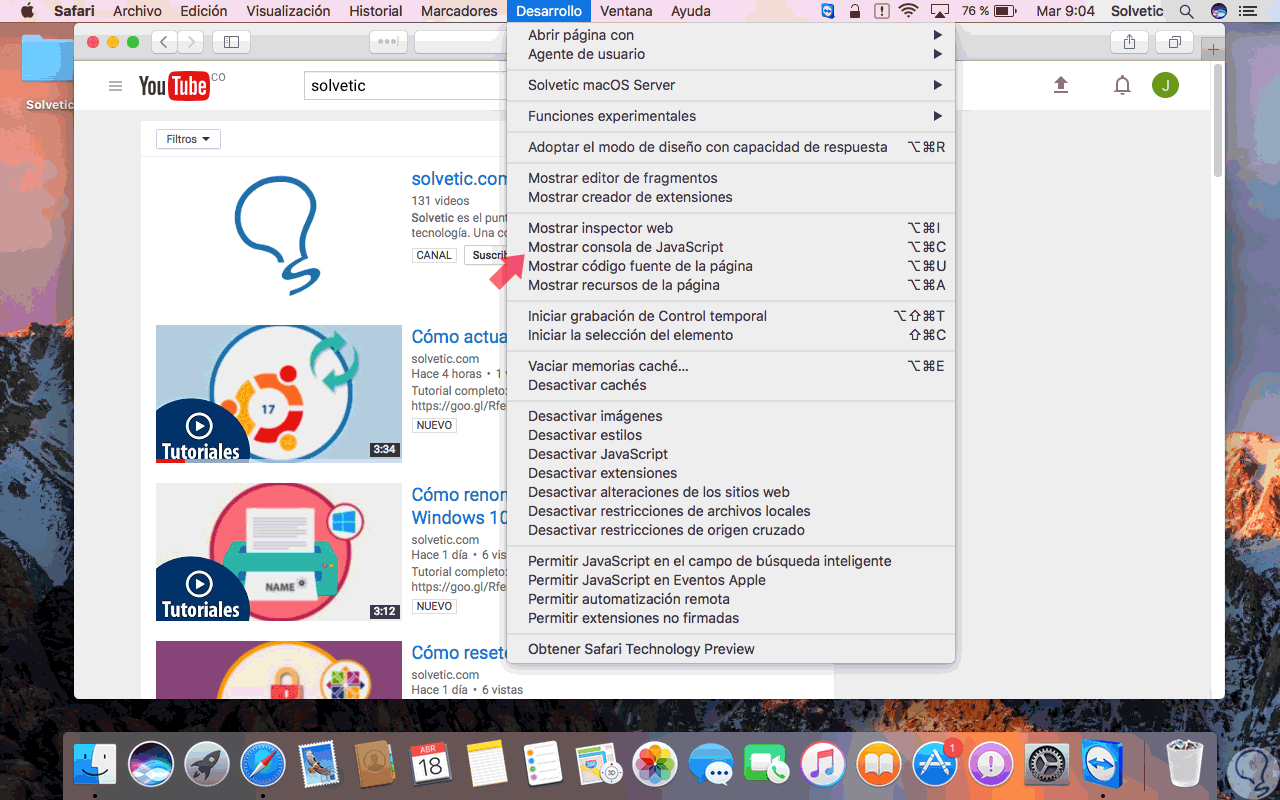
Task: Click the page vertical scrollbar
Action: coord(1217,120)
